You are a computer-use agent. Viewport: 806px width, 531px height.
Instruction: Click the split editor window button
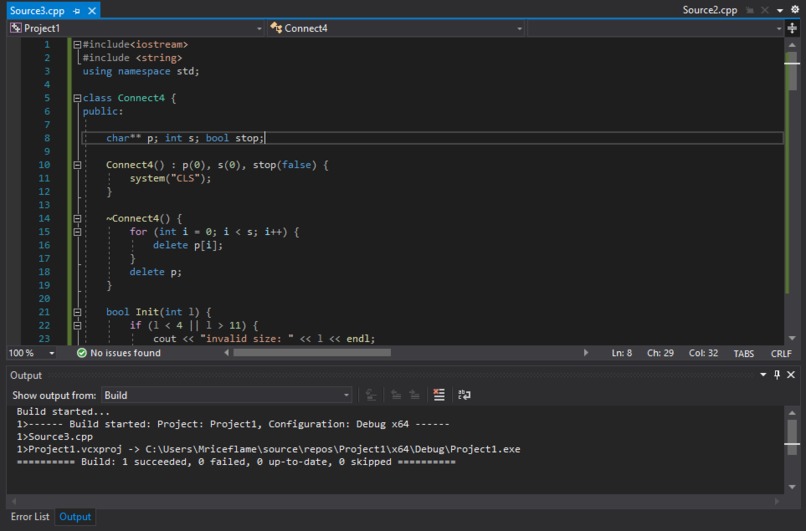793,28
